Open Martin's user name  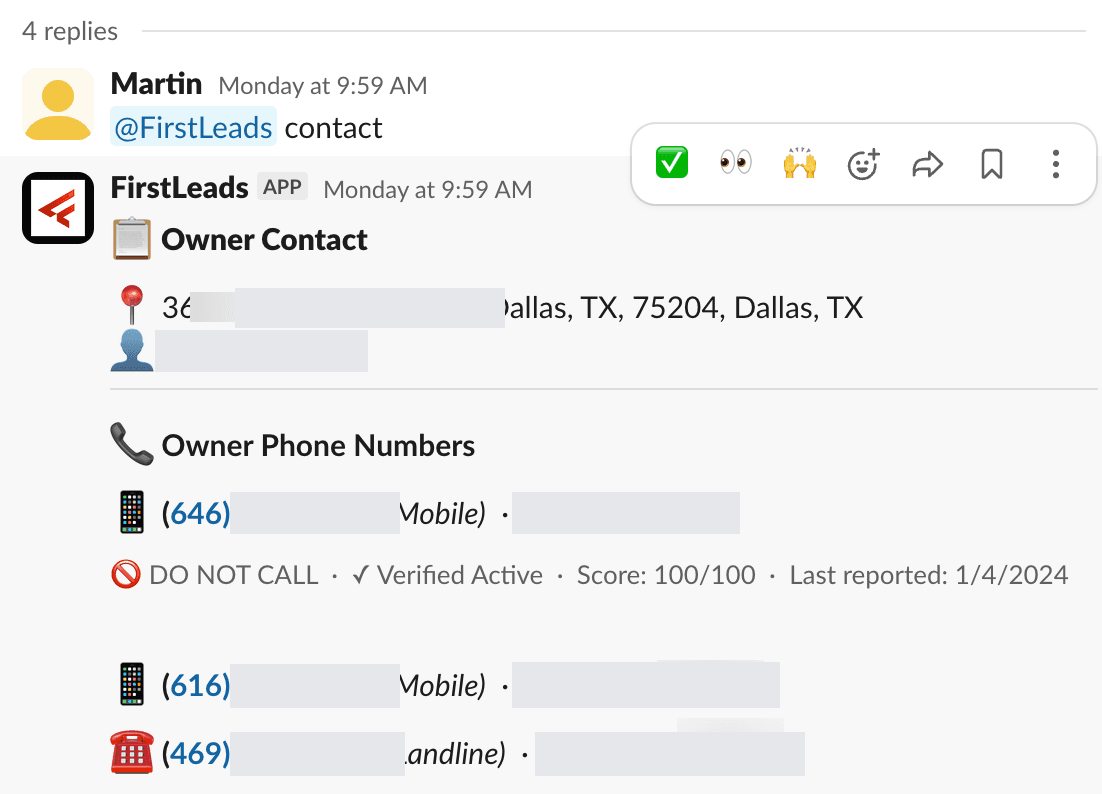[157, 84]
